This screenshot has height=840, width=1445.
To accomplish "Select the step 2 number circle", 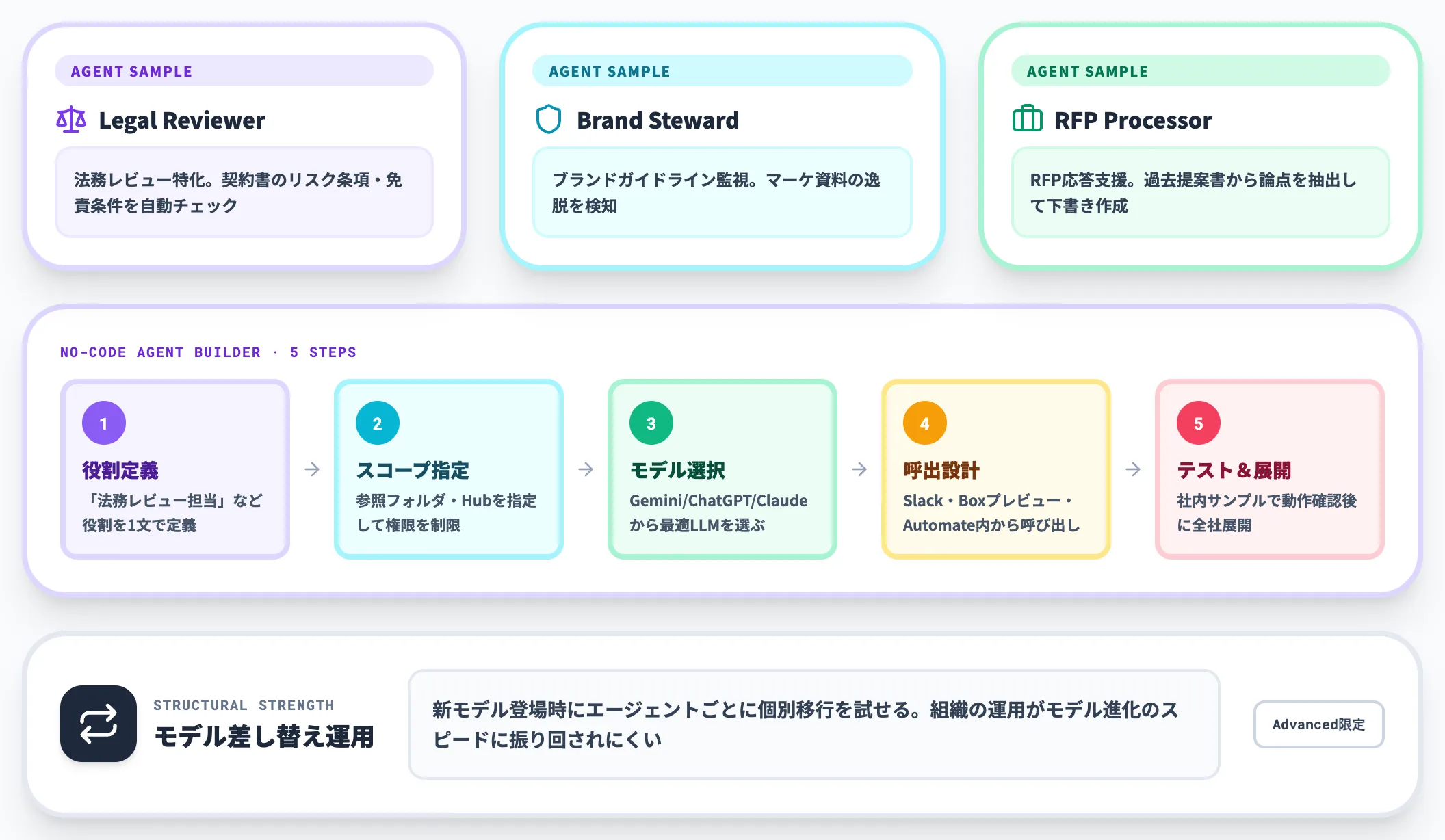I will tap(378, 423).
